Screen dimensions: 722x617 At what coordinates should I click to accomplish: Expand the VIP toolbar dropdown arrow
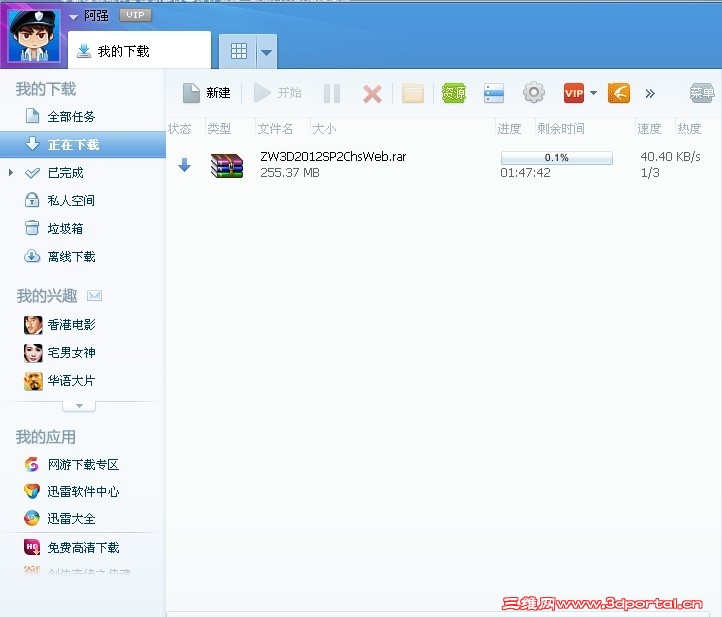click(x=594, y=93)
